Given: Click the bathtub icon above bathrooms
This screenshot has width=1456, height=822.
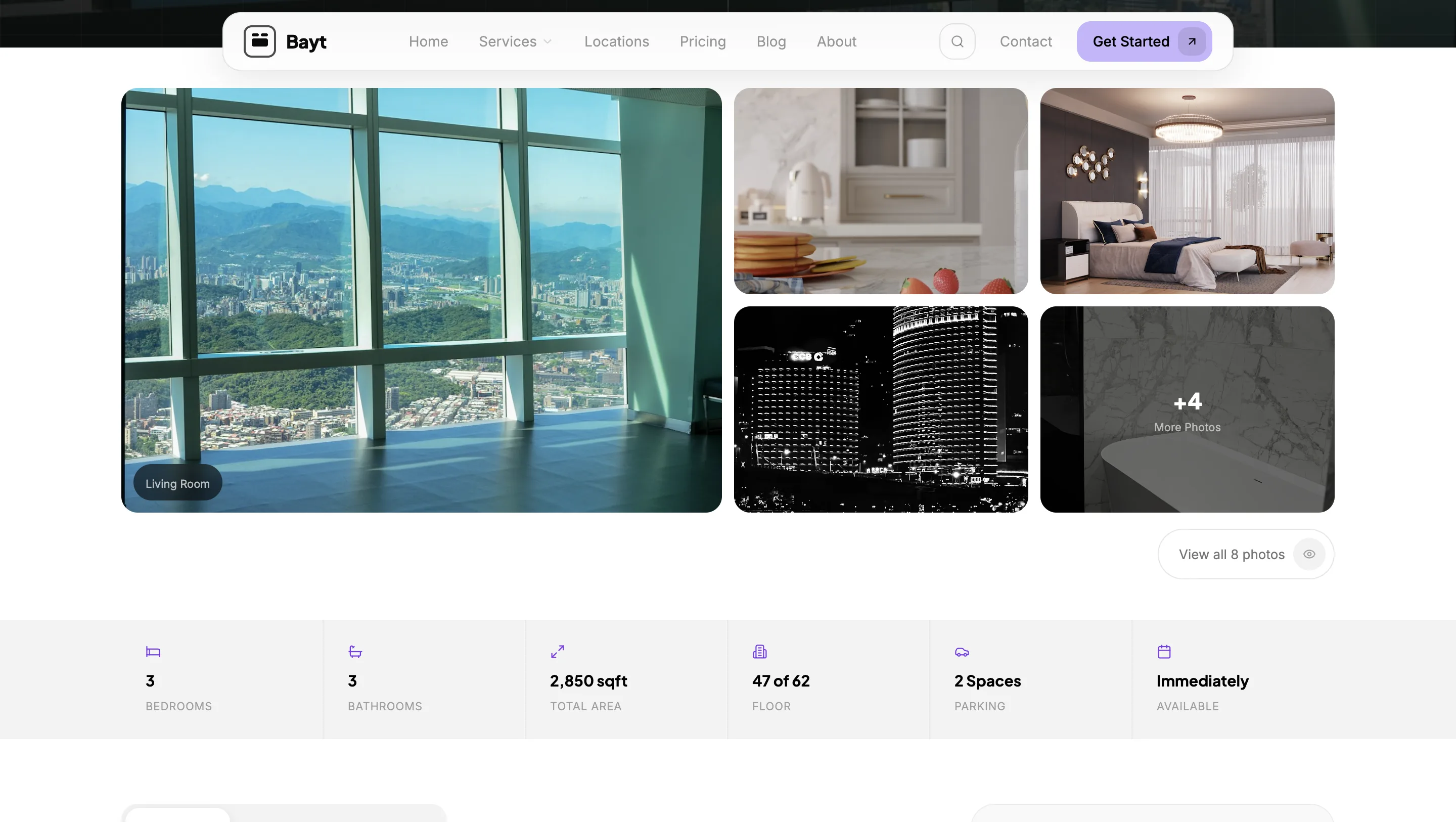Looking at the screenshot, I should coord(355,651).
